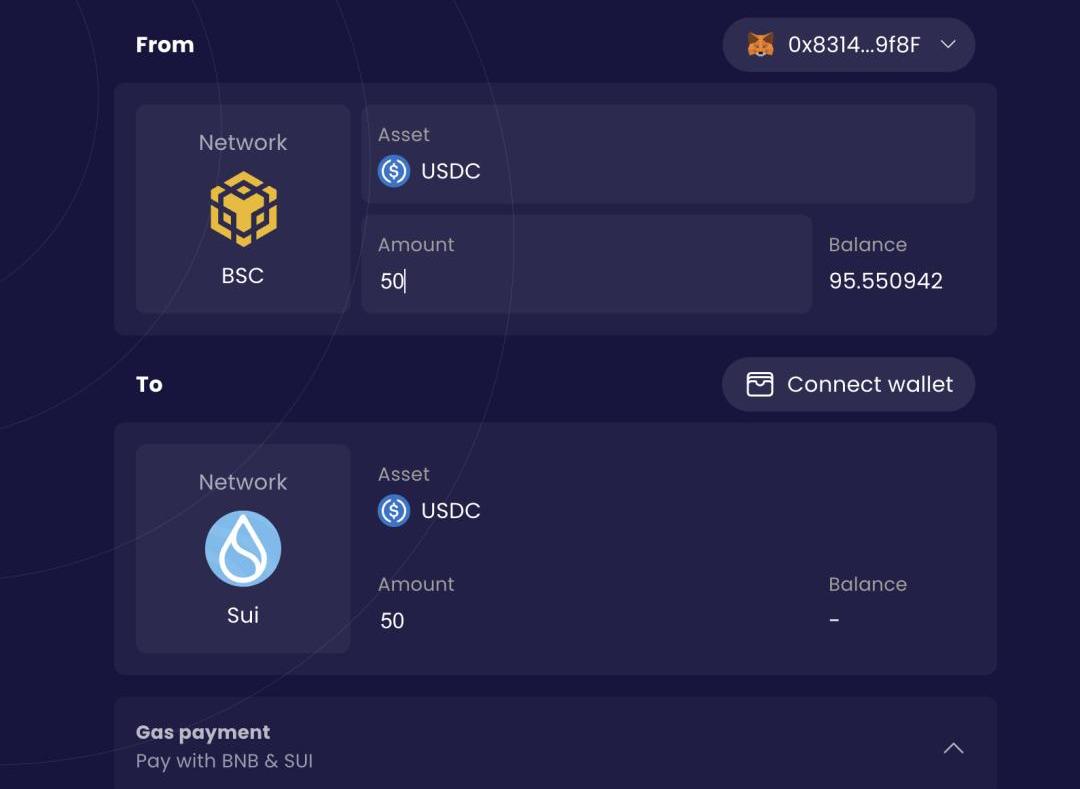Select the 0x8314...9f8F wallet address
Image resolution: width=1080 pixels, height=789 pixels.
[854, 45]
